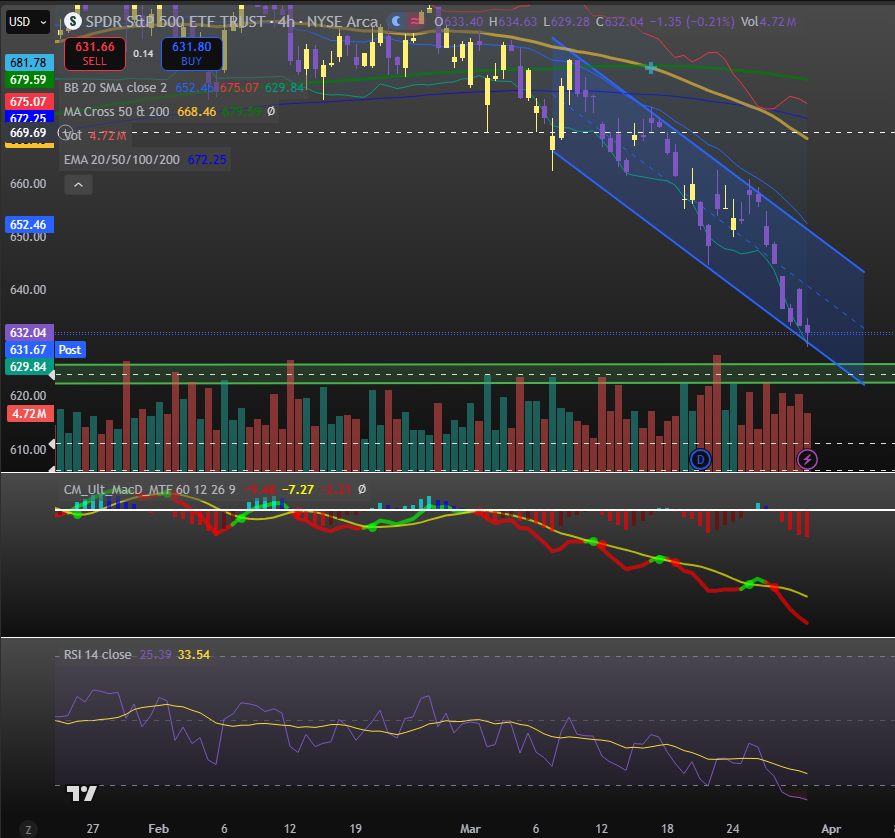Click the 631.80 BUY button
Screen dimensions: 895x838
[192, 54]
